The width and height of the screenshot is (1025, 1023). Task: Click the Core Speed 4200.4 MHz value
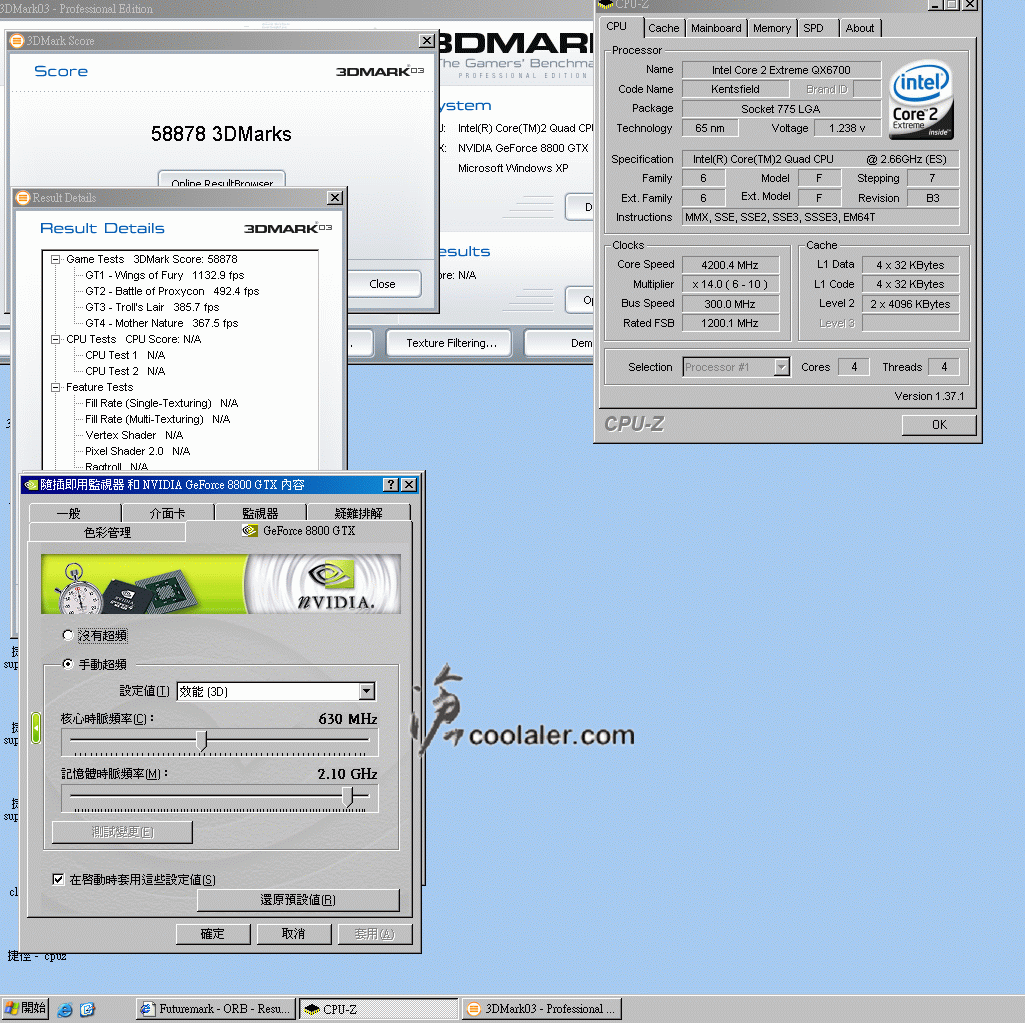pos(730,265)
